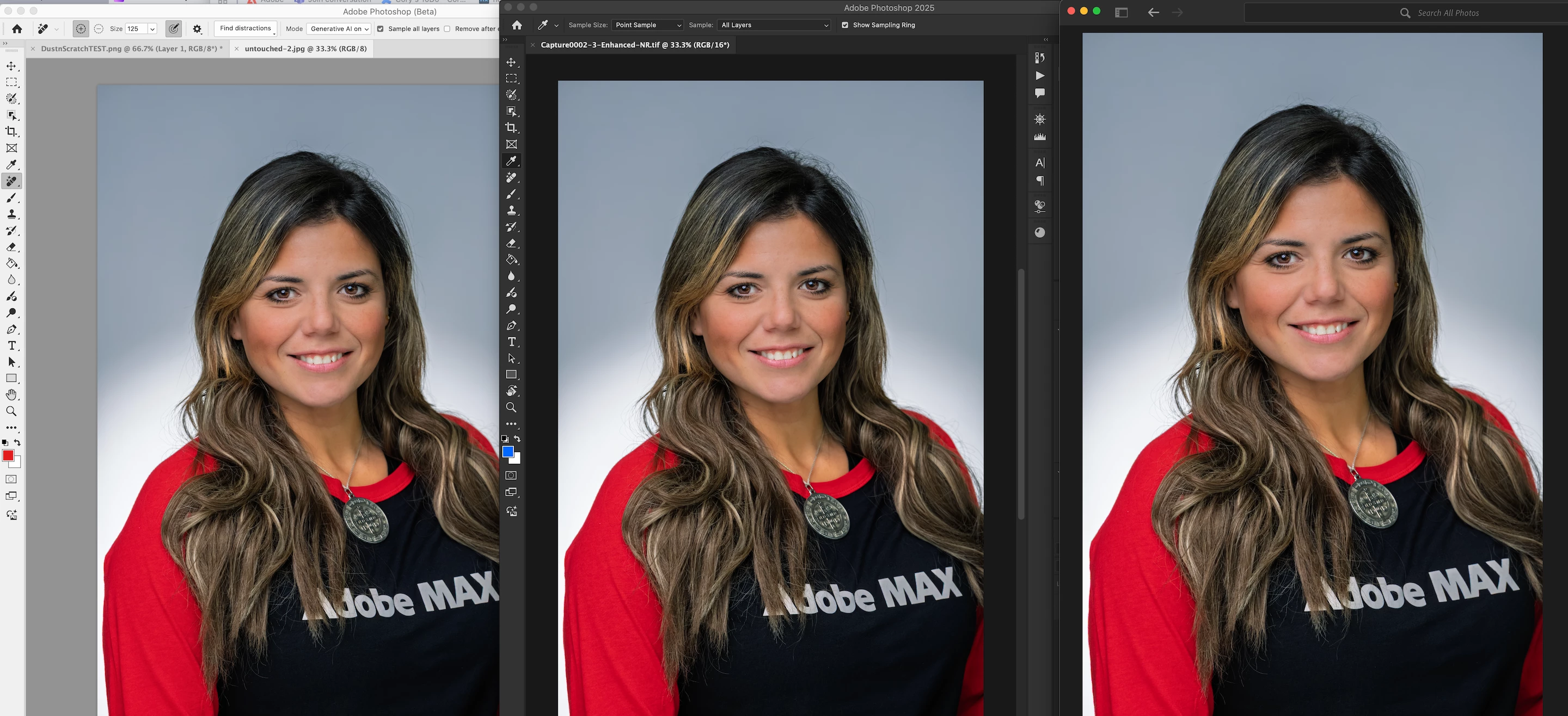Screen dimensions: 1568x716
Task: Disable Sample all layers checkbox
Action: (381, 29)
